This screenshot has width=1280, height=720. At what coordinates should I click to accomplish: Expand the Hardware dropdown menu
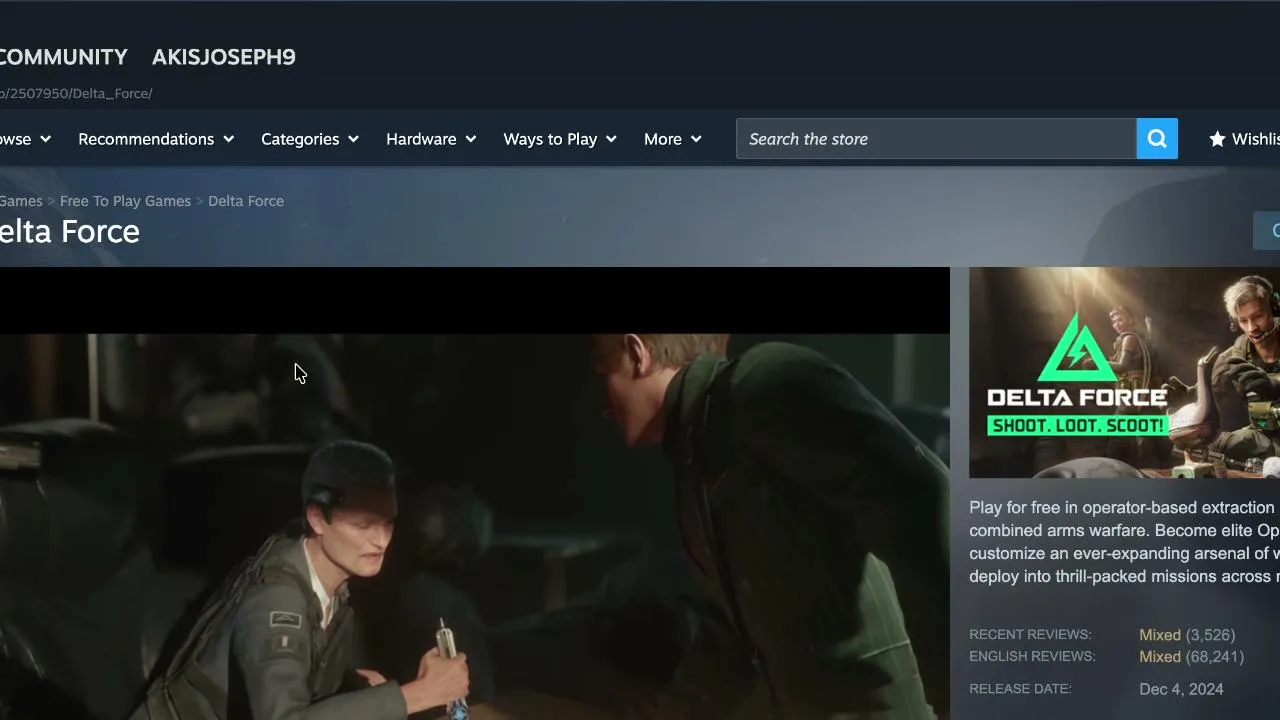tap(431, 139)
